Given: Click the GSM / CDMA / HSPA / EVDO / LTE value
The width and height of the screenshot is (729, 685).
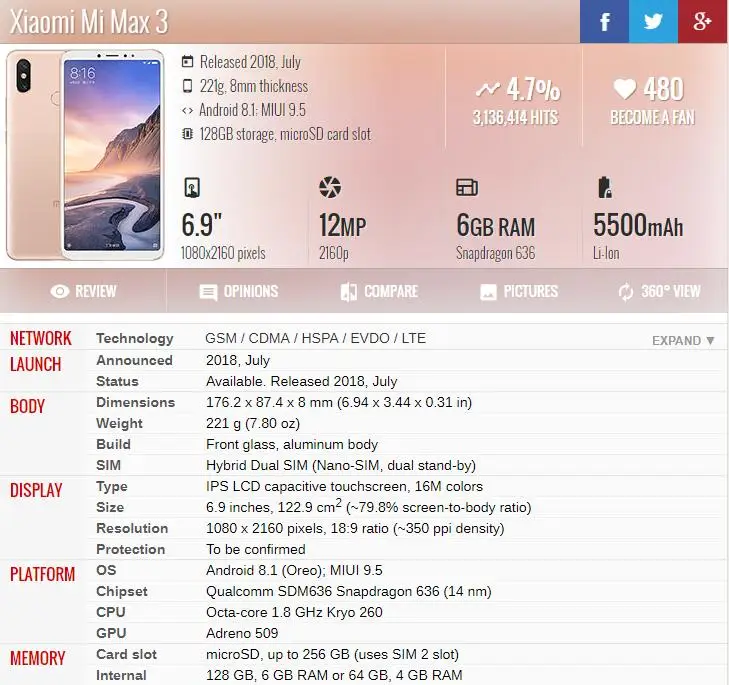Looking at the screenshot, I should (316, 339).
